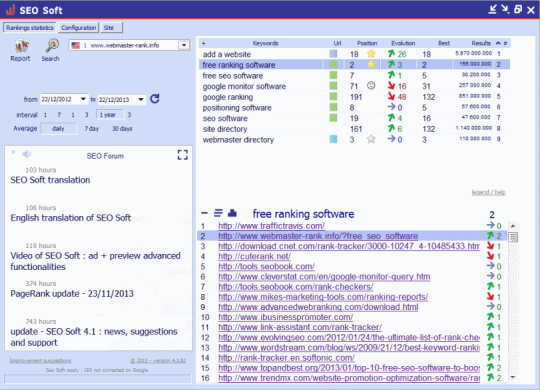Viewport: 540px width, 390px height.
Task: Open the ibusinesspromoter.com result link
Action: [x=285, y=317]
